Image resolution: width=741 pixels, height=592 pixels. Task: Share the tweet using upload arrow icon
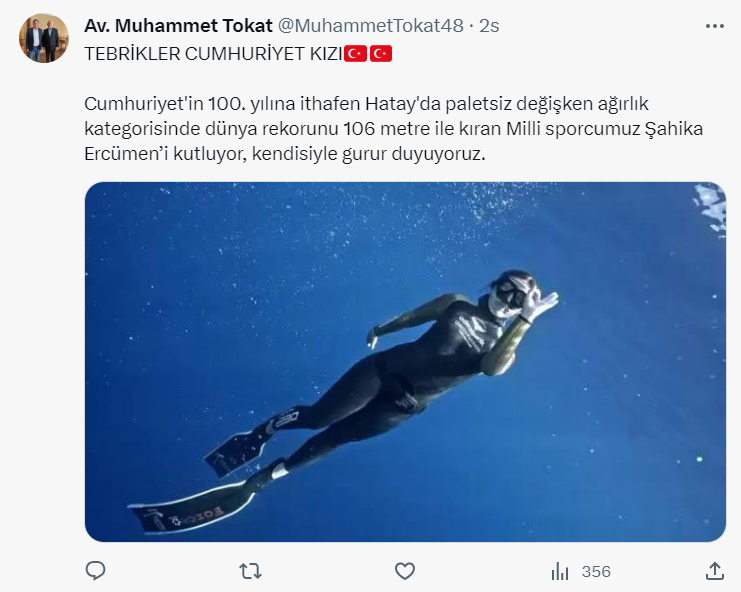715,571
